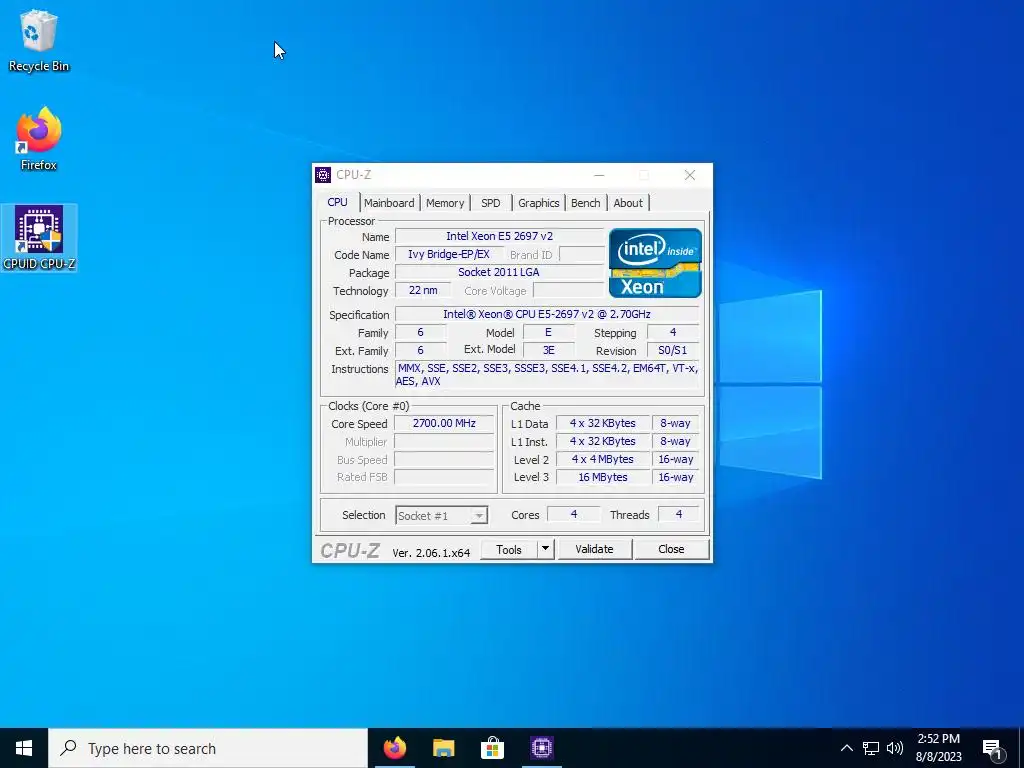The image size is (1024, 768).
Task: Click the taskbar clock and date
Action: 938,748
